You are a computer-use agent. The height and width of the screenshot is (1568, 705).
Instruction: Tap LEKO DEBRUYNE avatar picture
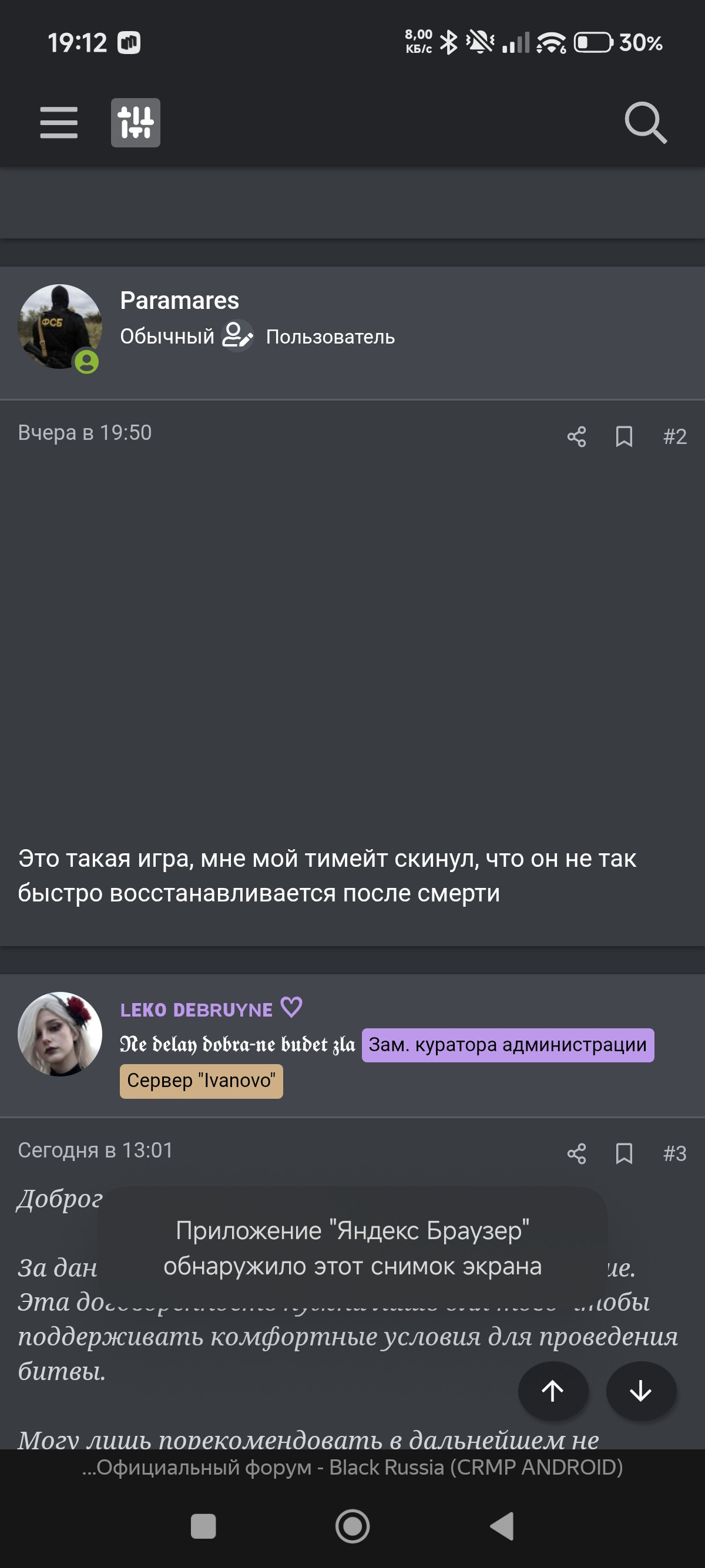(x=60, y=1034)
